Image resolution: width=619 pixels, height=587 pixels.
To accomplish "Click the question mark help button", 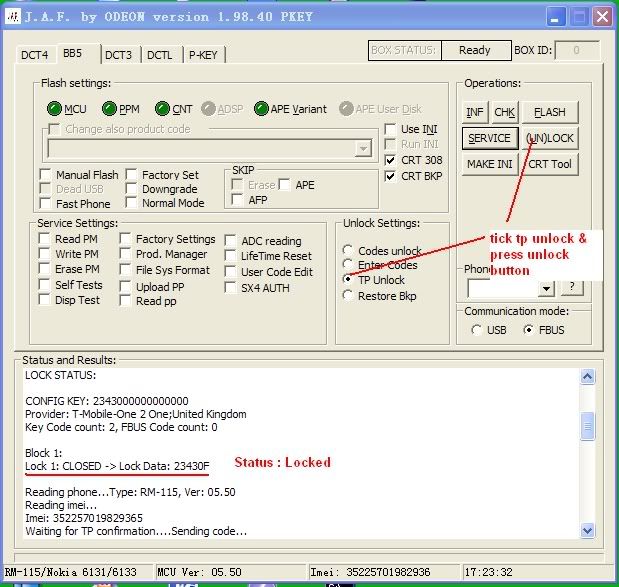I will tap(572, 287).
